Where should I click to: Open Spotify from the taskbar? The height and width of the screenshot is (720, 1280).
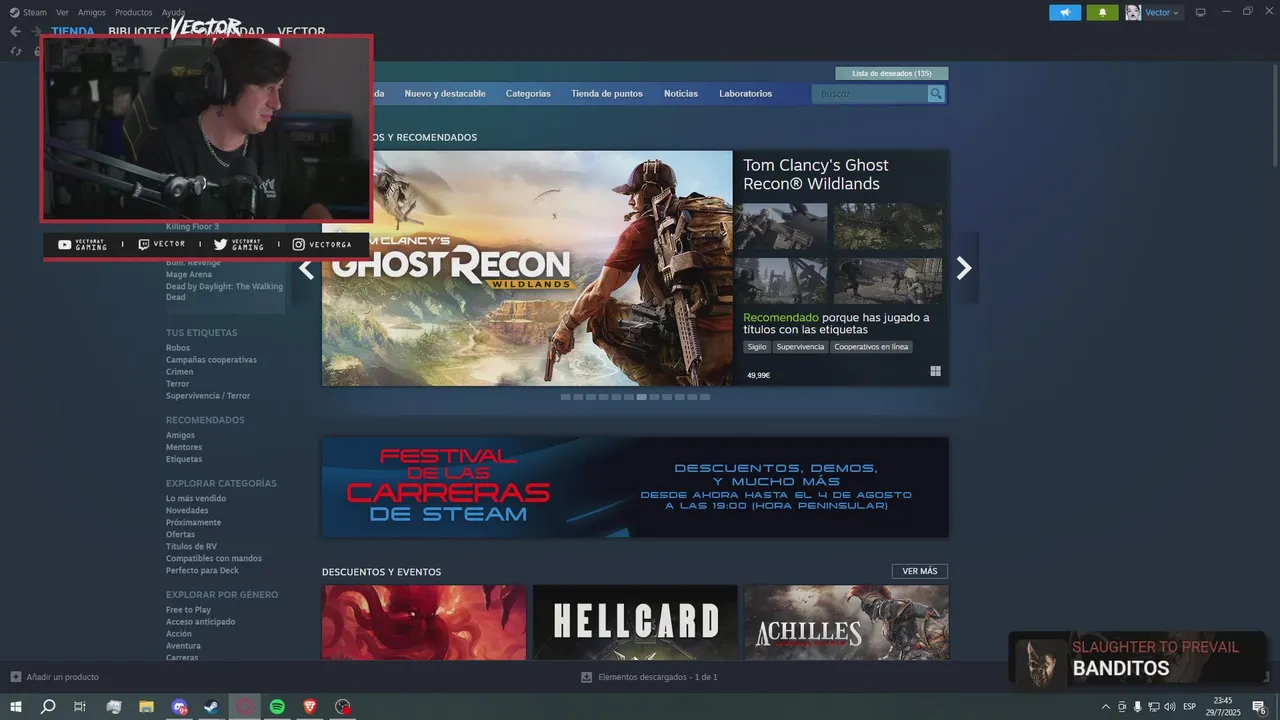pos(278,707)
